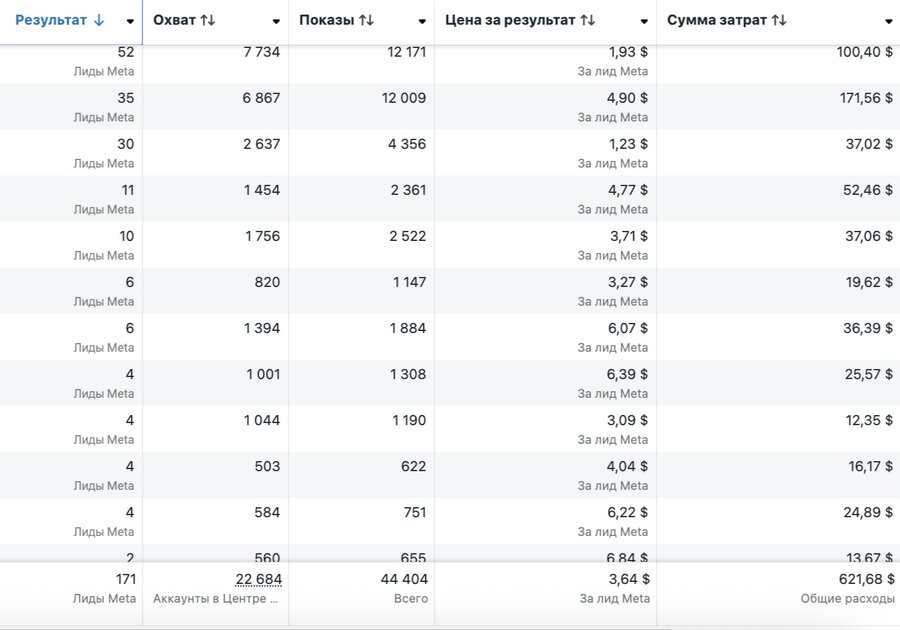The width and height of the screenshot is (900, 630).
Task: Click amount spent 19,62 $
Action: coord(870,282)
